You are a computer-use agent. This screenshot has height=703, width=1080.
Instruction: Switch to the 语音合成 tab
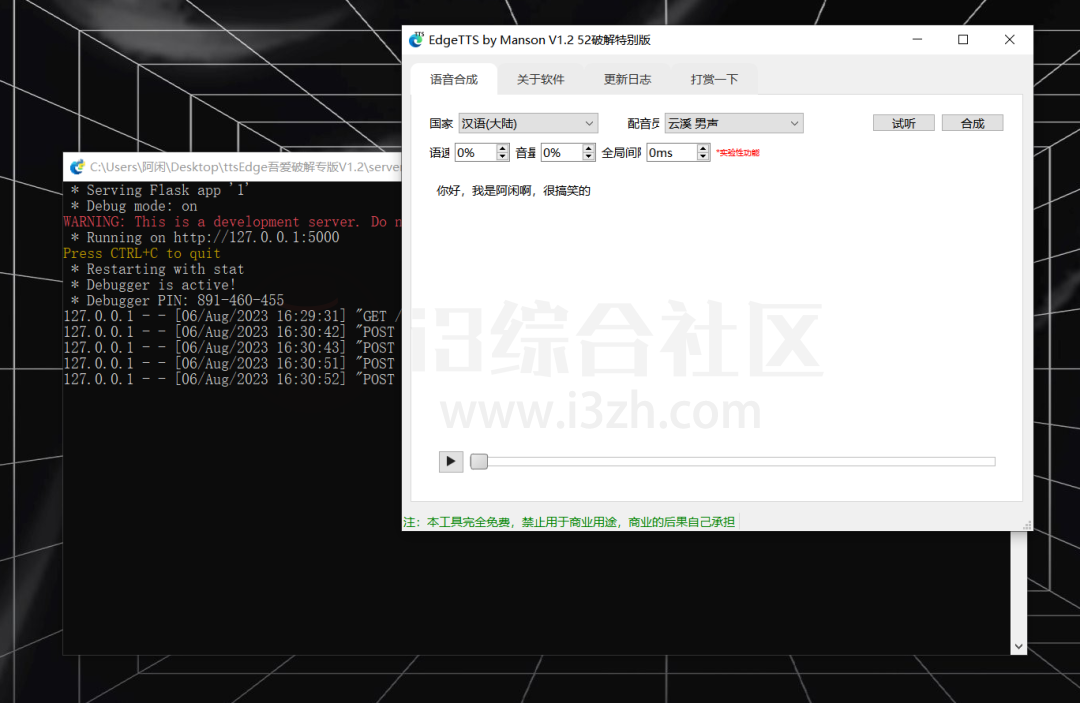454,79
